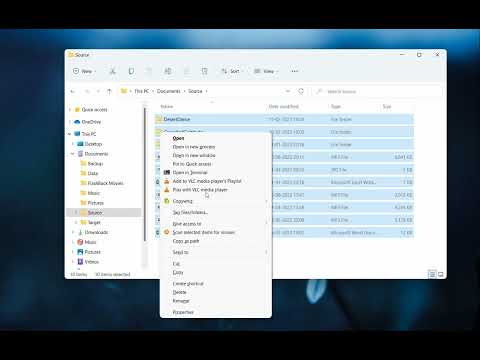Open the Desktop folder in the navigation tree

[x=93, y=144]
